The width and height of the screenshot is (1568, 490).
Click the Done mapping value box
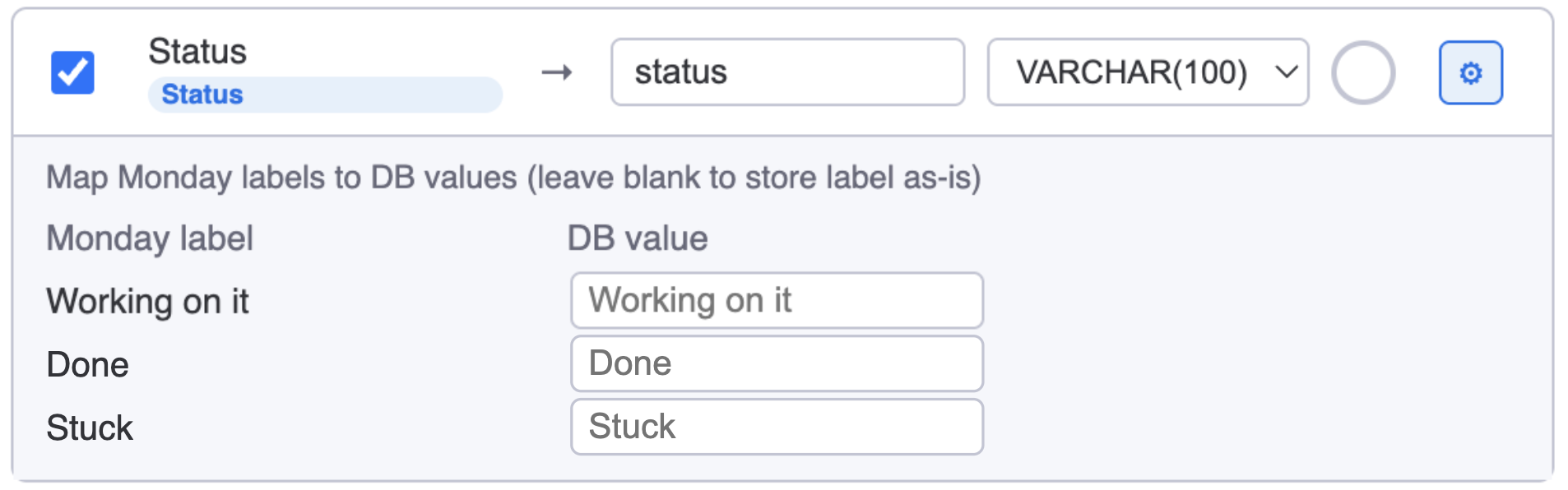click(x=777, y=363)
